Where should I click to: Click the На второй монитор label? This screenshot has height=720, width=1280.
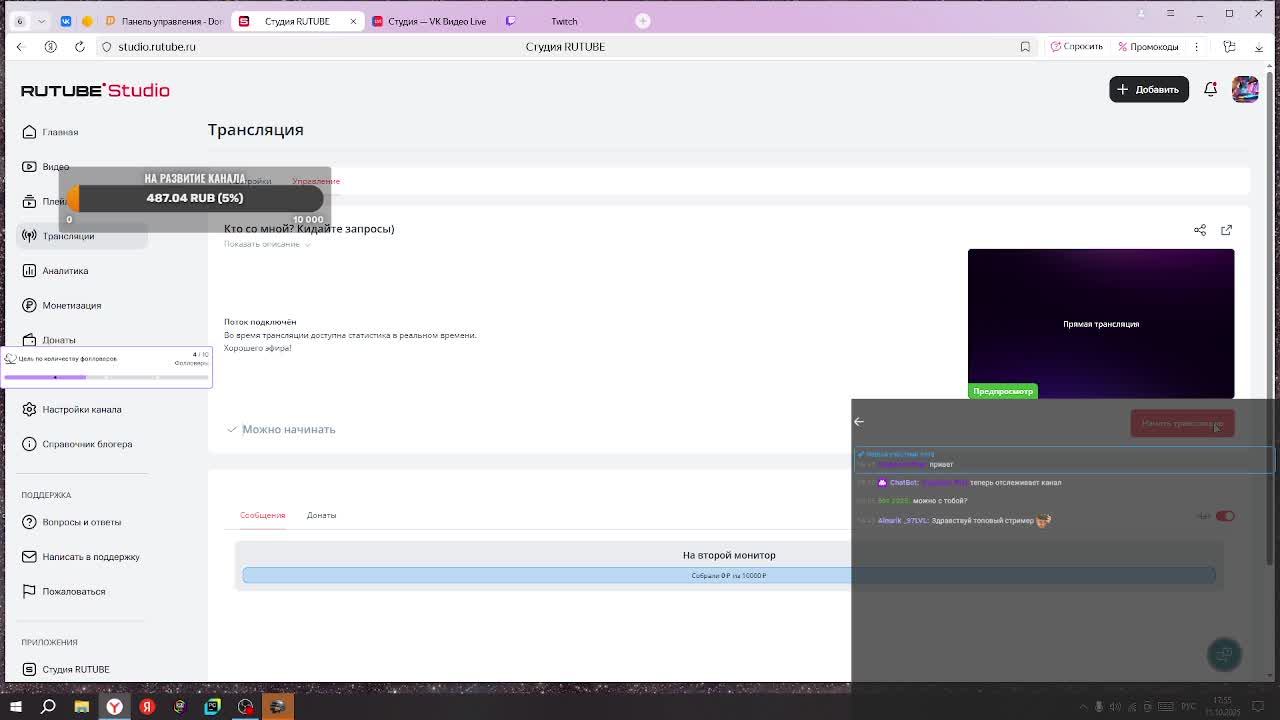tap(729, 555)
